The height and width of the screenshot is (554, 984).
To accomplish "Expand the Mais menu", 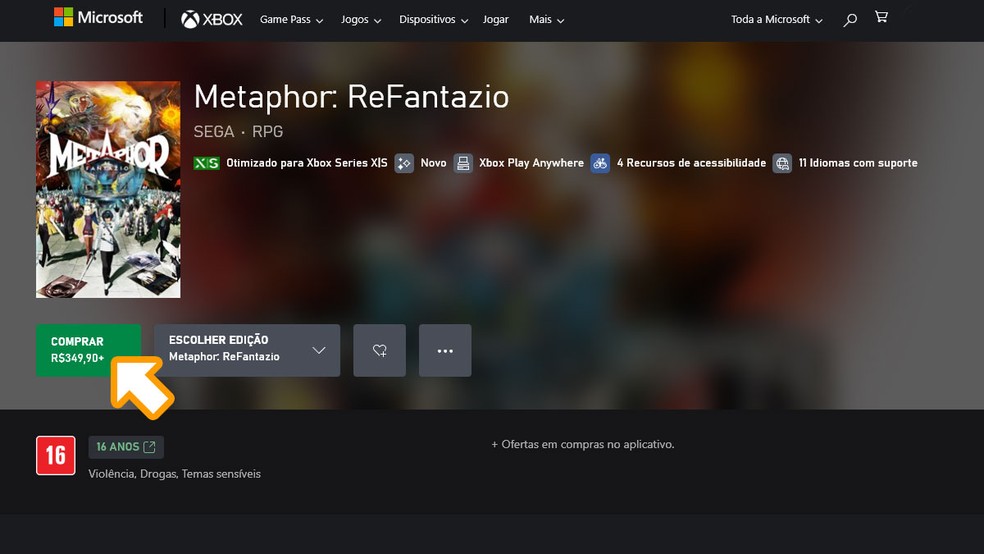I will pyautogui.click(x=547, y=19).
